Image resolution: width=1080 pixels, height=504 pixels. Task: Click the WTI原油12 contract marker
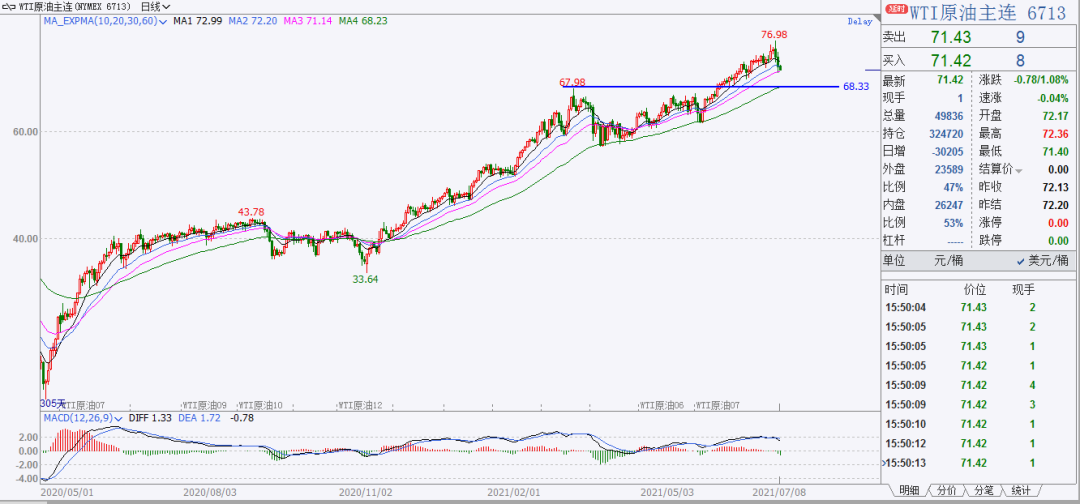tap(360, 405)
